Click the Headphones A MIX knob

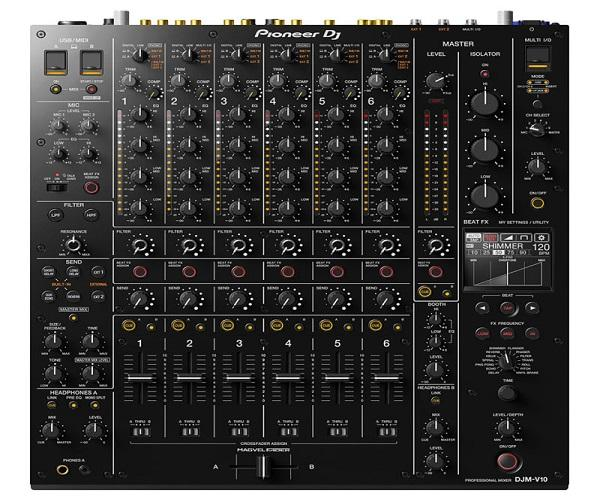pyautogui.click(x=52, y=430)
